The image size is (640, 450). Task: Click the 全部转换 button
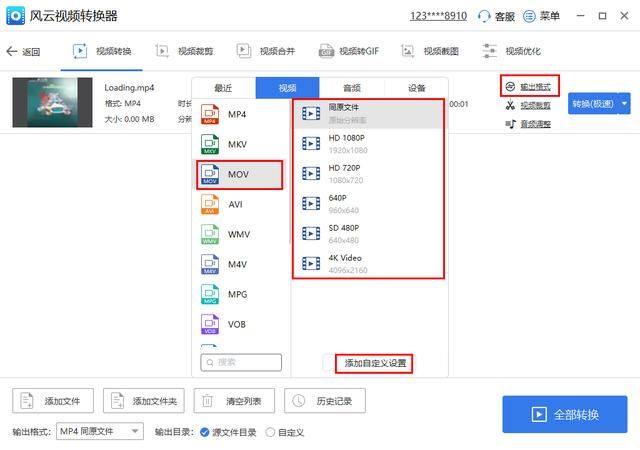click(x=564, y=414)
